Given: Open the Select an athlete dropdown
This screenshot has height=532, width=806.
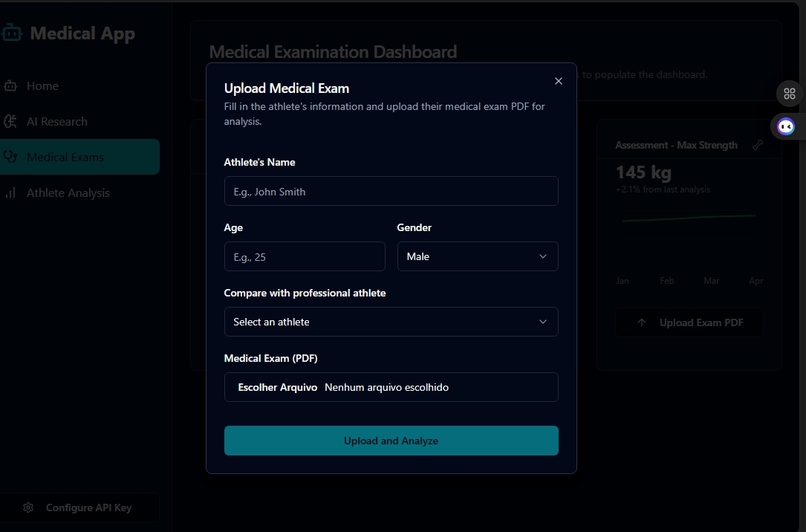Looking at the screenshot, I should pyautogui.click(x=391, y=322).
